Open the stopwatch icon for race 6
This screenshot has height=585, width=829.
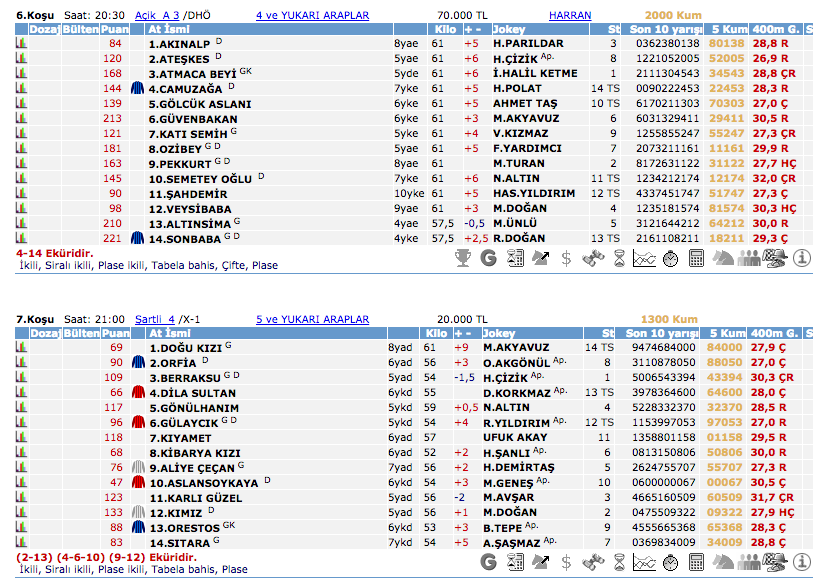click(671, 258)
